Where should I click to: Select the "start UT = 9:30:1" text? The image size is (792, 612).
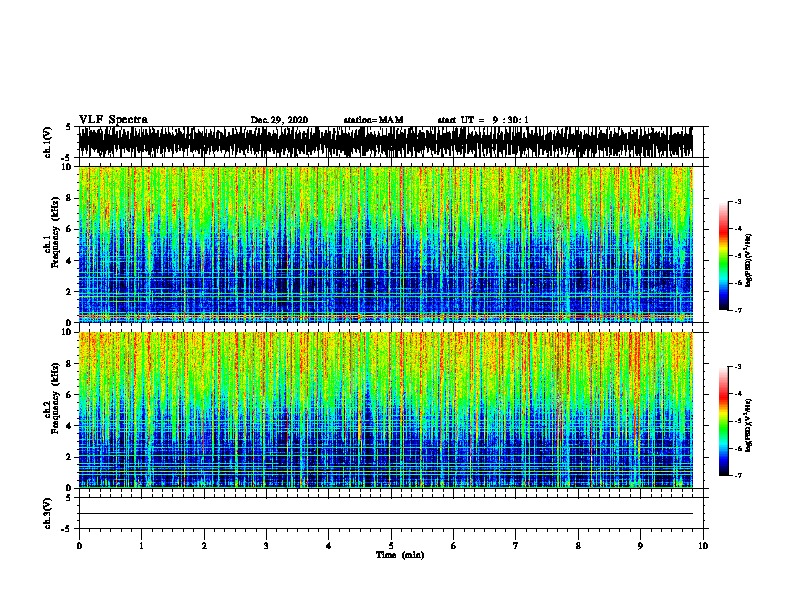[x=483, y=120]
